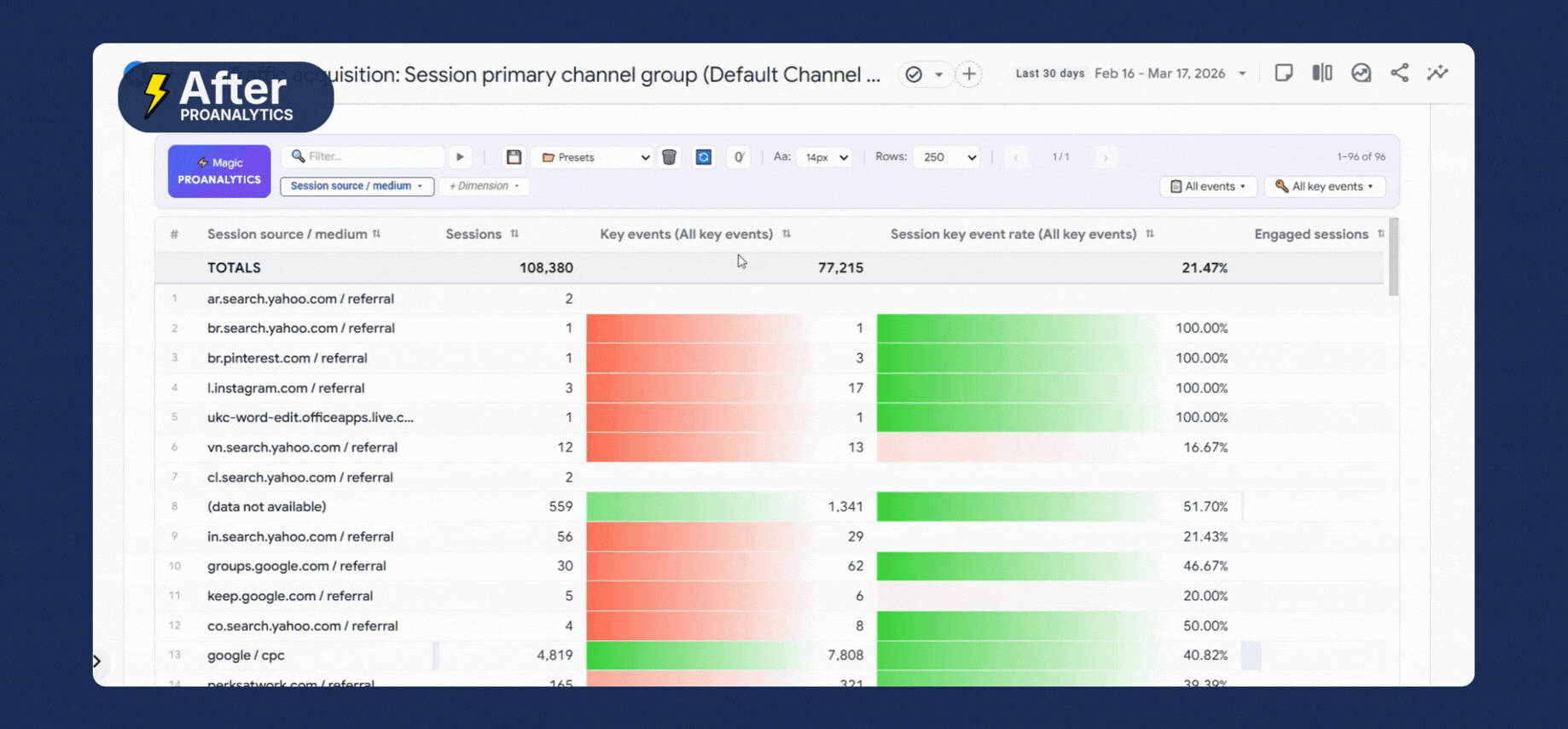This screenshot has height=729, width=1568.
Task: Click the blue refresh icon
Action: click(703, 157)
